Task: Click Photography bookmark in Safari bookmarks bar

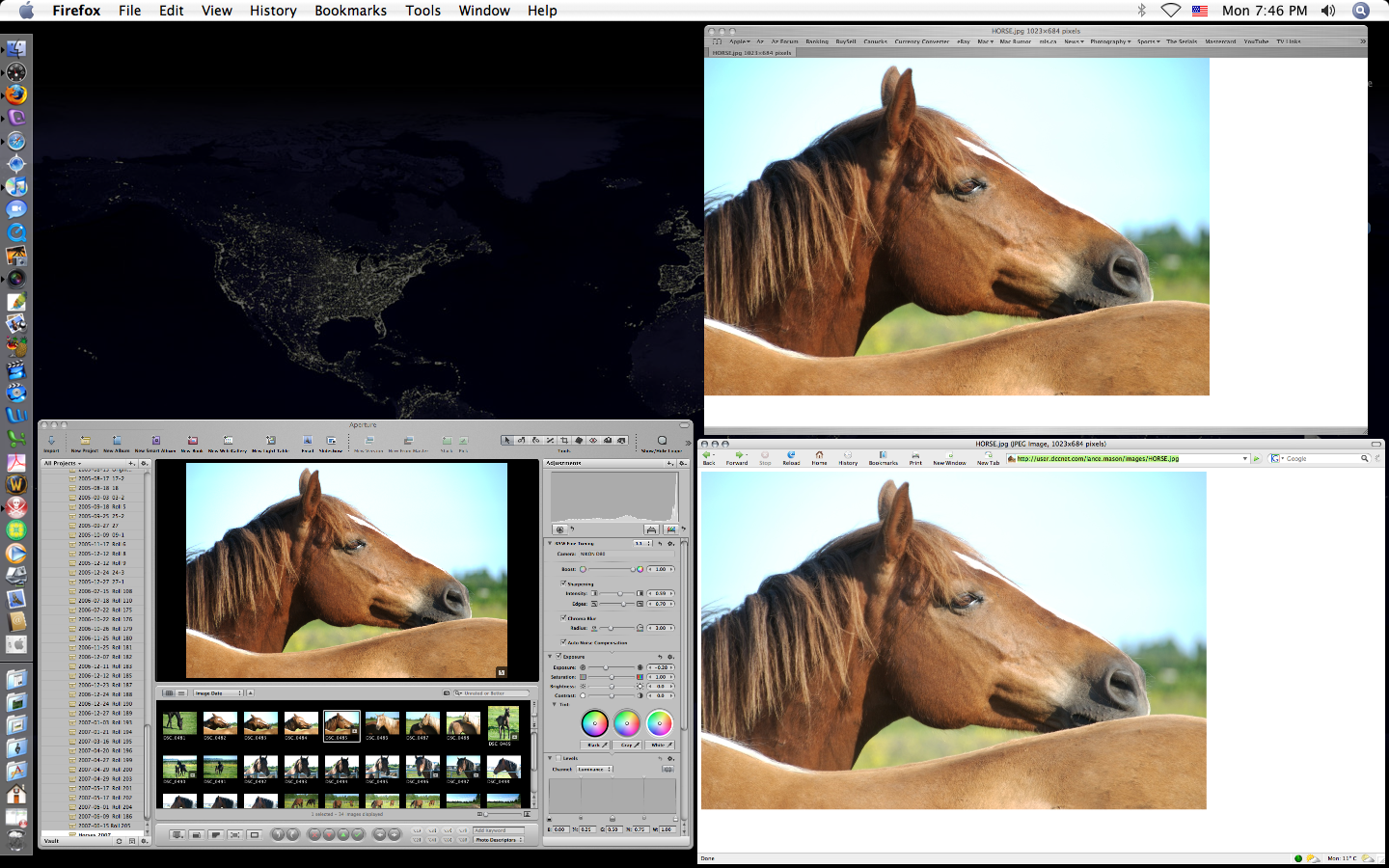Action: 1109,41
